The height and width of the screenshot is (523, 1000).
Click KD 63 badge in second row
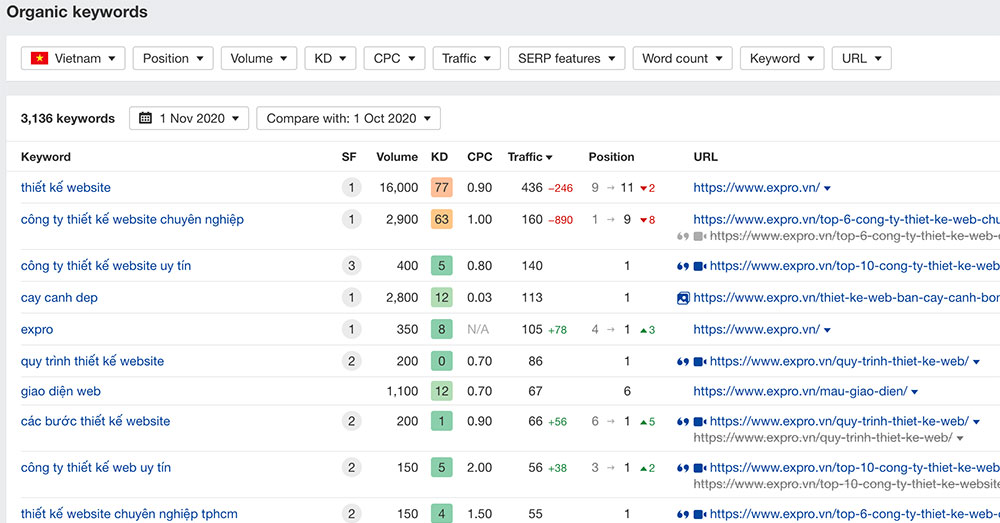[x=441, y=219]
